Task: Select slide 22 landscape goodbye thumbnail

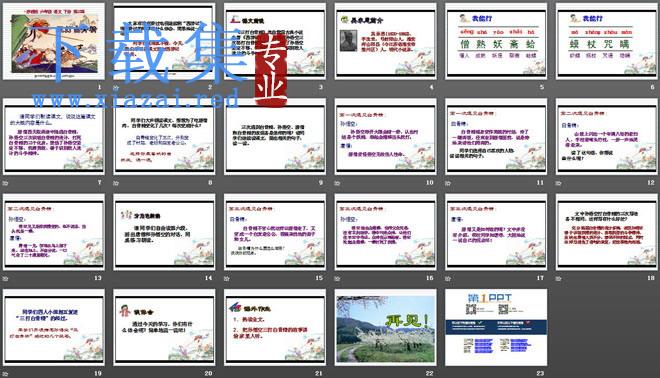Action: click(x=386, y=327)
